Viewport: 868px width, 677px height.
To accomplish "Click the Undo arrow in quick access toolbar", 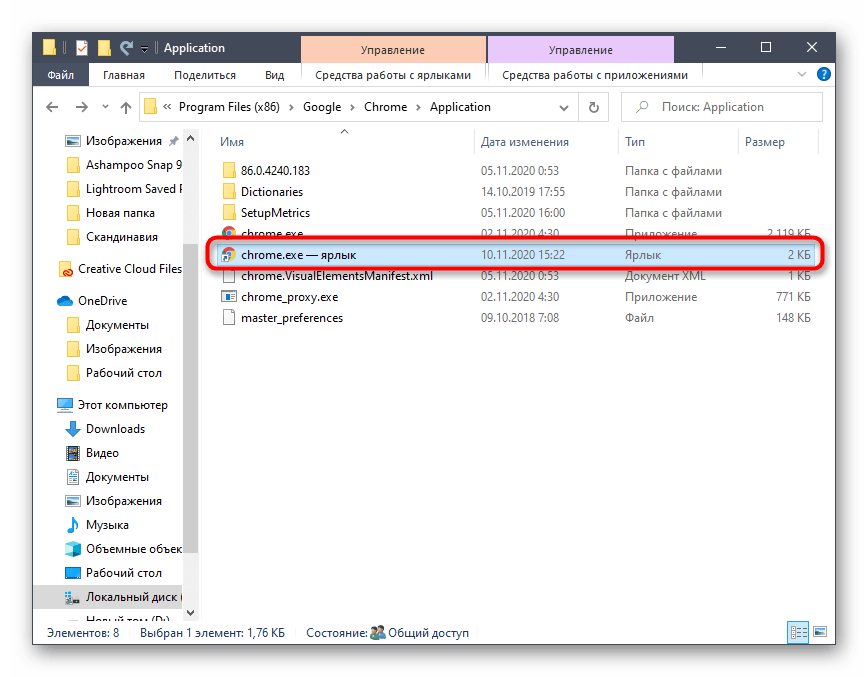I will click(127, 48).
